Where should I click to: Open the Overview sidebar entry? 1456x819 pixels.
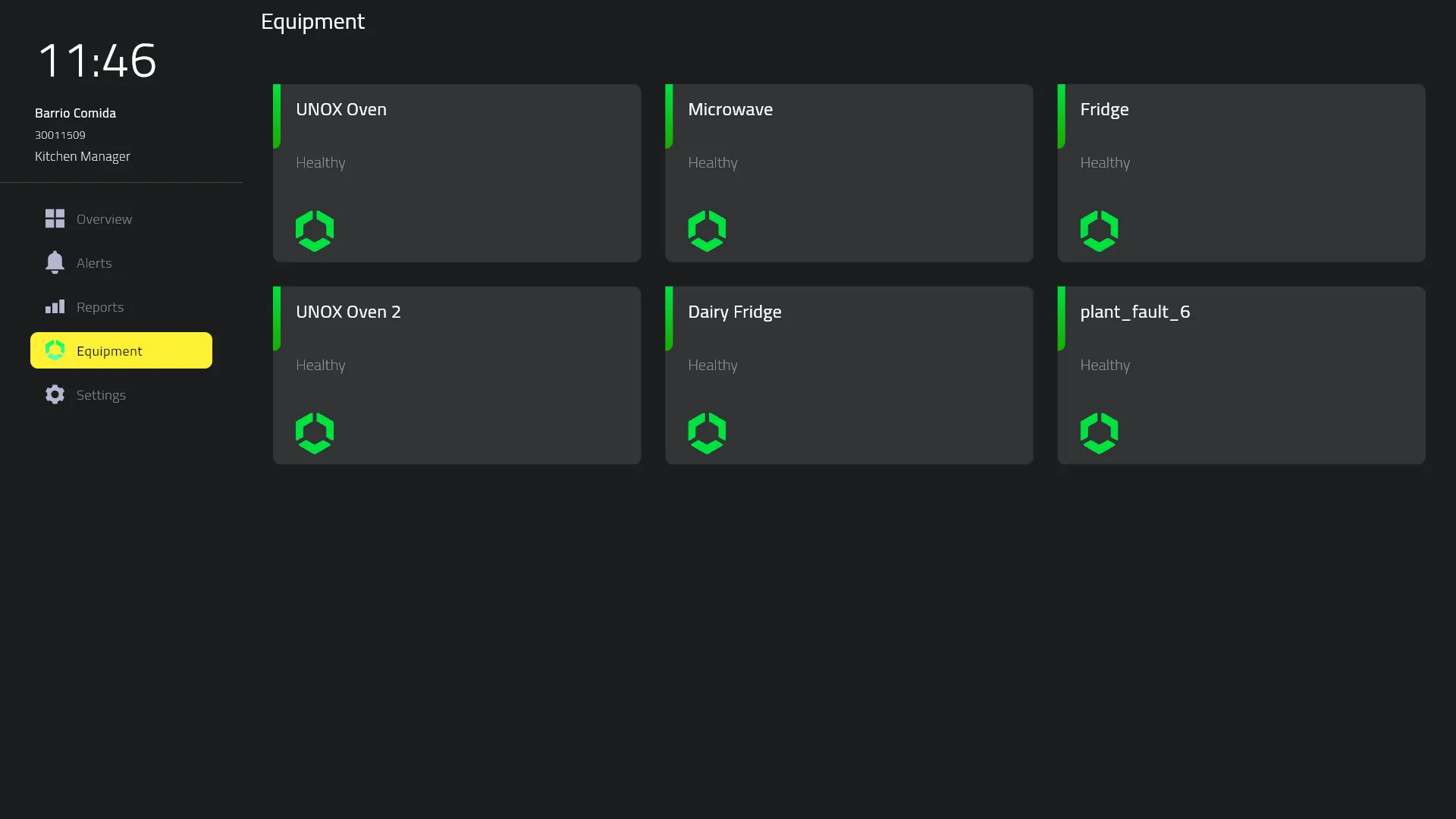click(103, 218)
